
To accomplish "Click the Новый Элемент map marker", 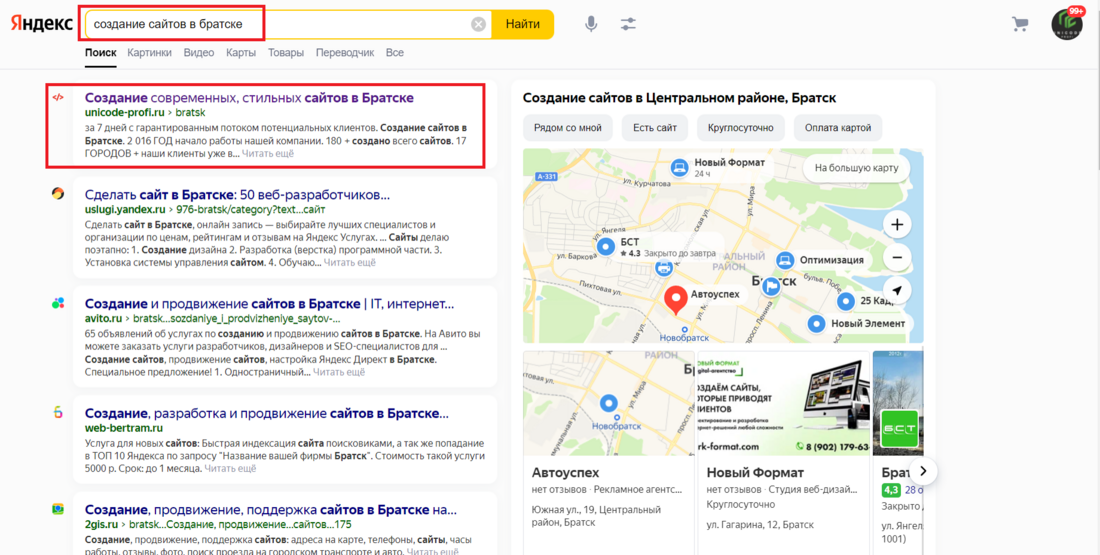I will [x=816, y=323].
